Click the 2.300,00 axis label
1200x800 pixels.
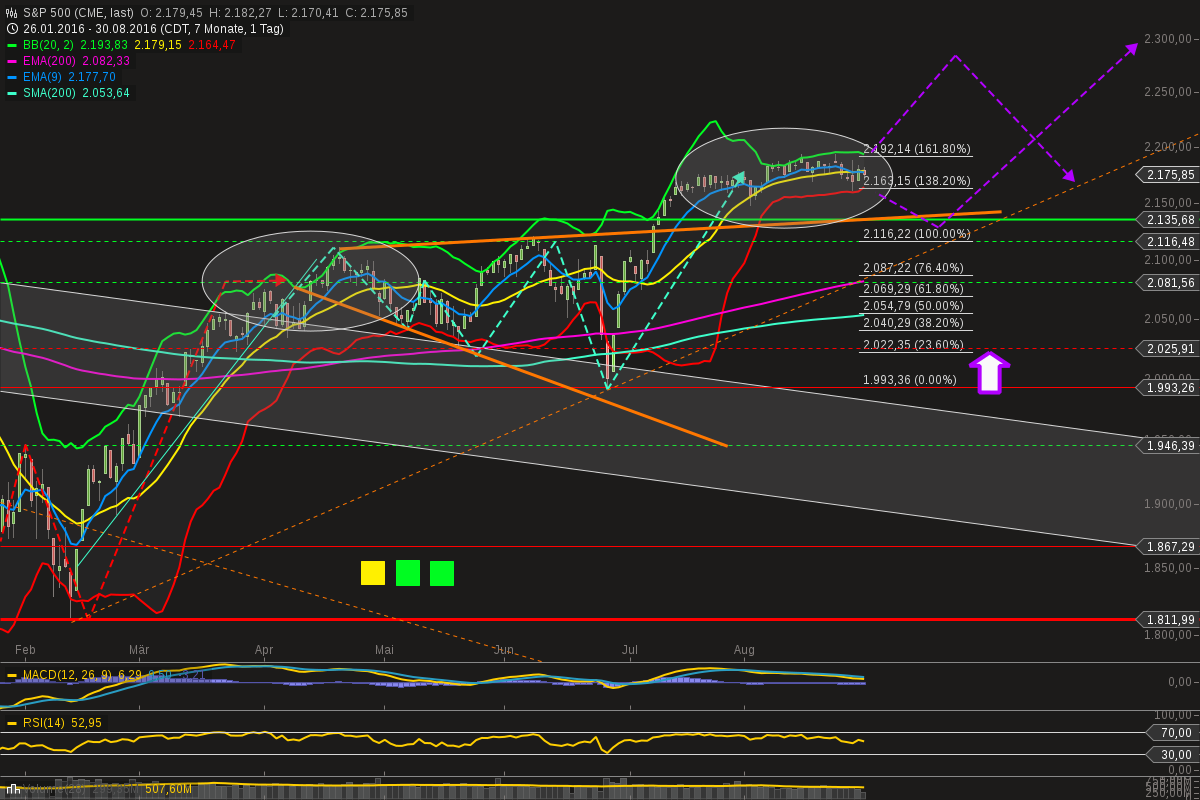click(x=1168, y=39)
